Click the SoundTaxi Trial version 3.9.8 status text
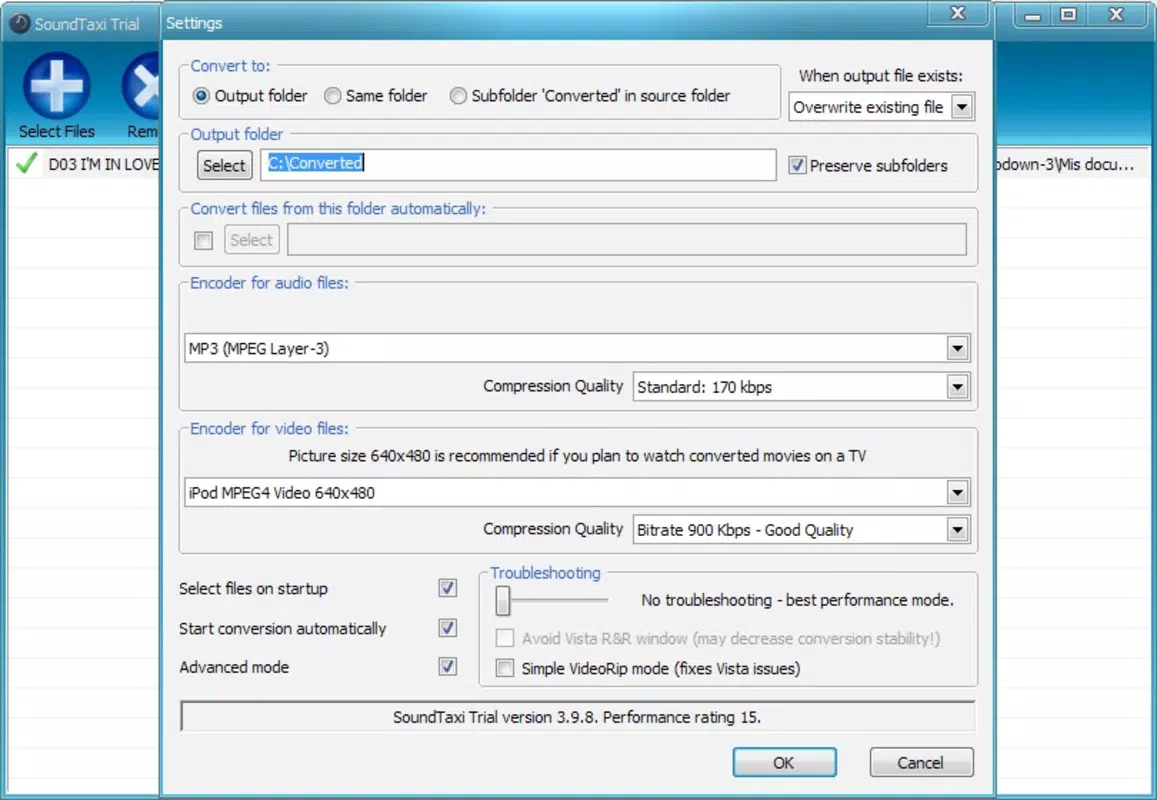This screenshot has width=1157, height=800. (577, 717)
